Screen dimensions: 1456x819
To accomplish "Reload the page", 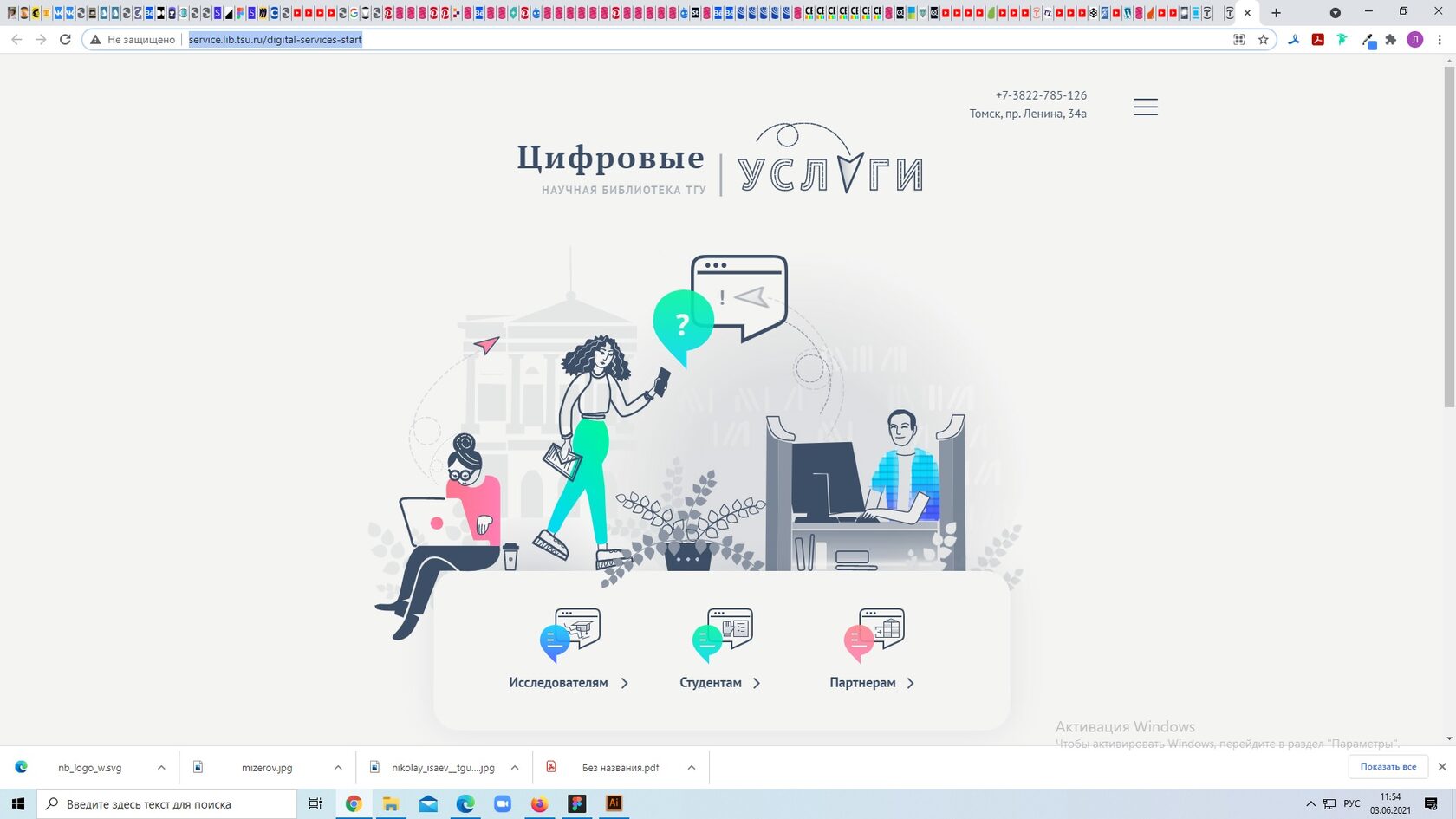I will click(65, 39).
